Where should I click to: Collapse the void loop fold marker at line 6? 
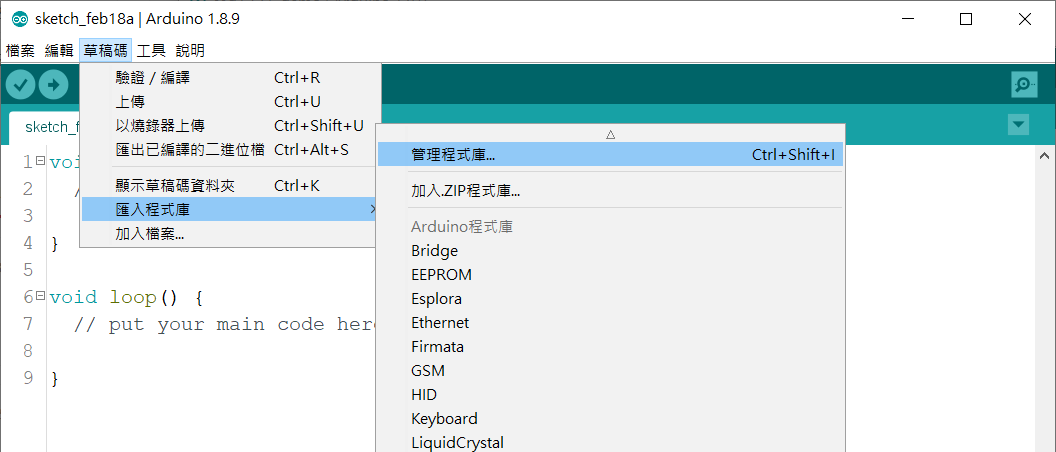pos(40,296)
